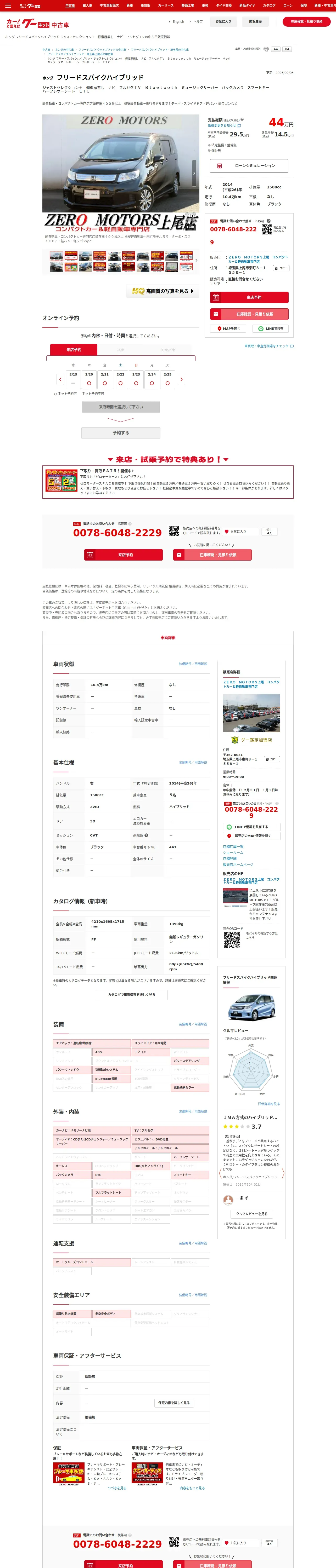Viewport: 336px width, 1568px height.
Task: Click the loan simulation calculator icon
Action: (x=220, y=166)
